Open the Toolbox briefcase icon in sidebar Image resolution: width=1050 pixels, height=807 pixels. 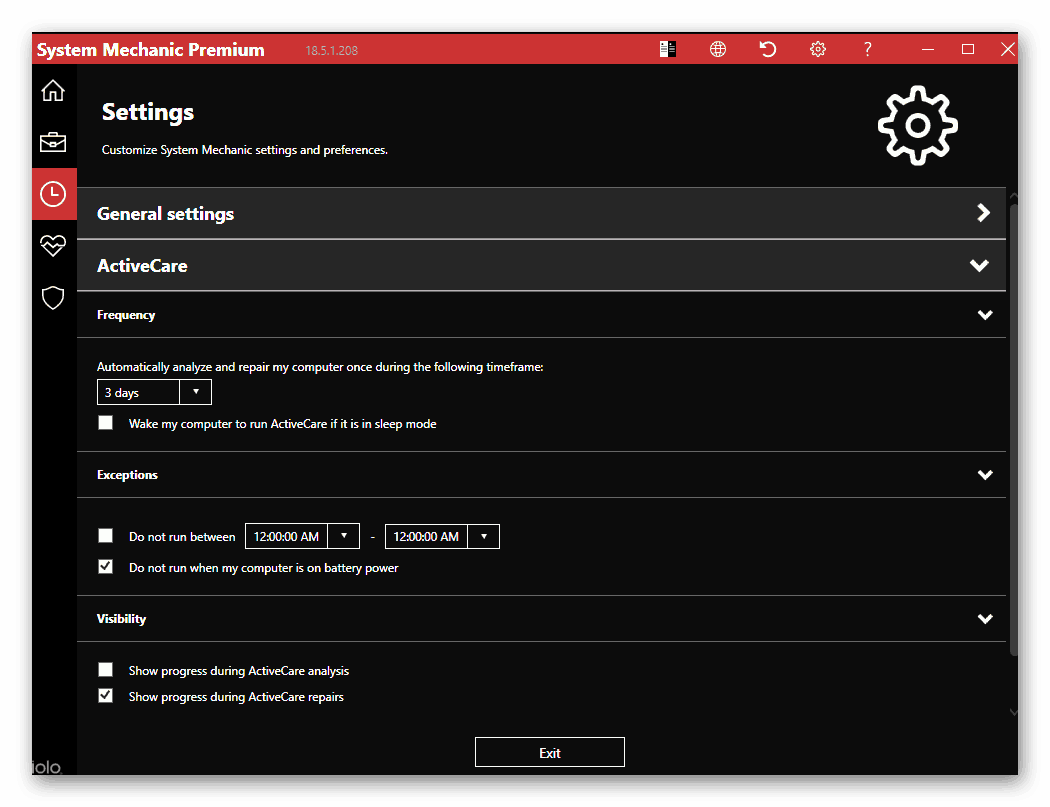53,142
